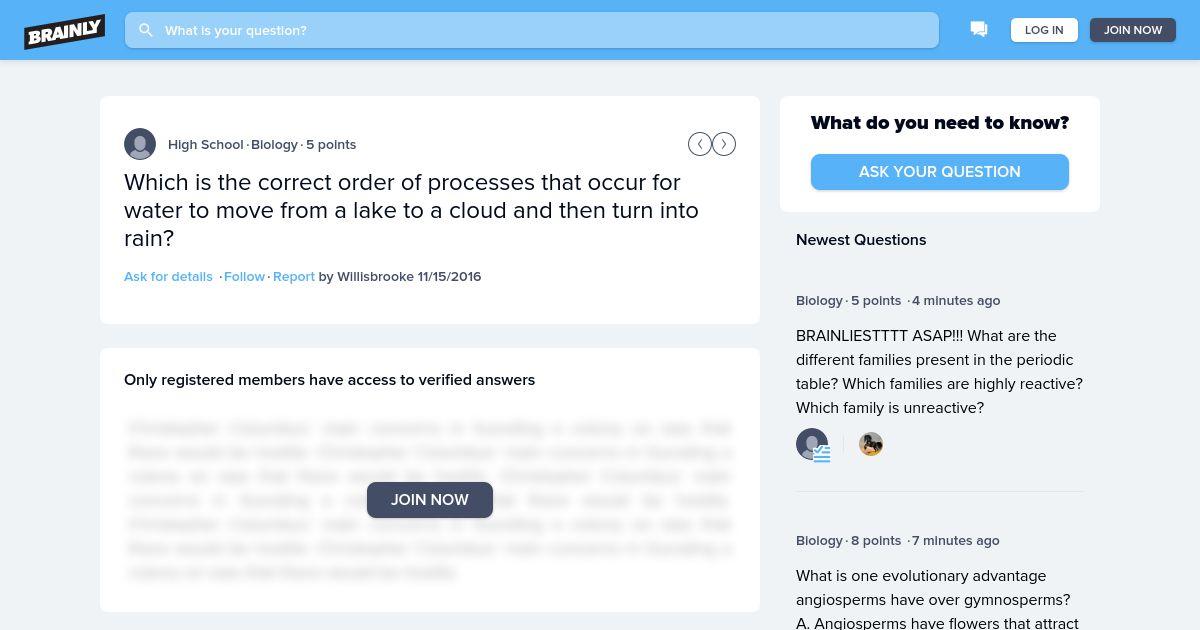Click JOIN NOW in the header

pos(1133,30)
